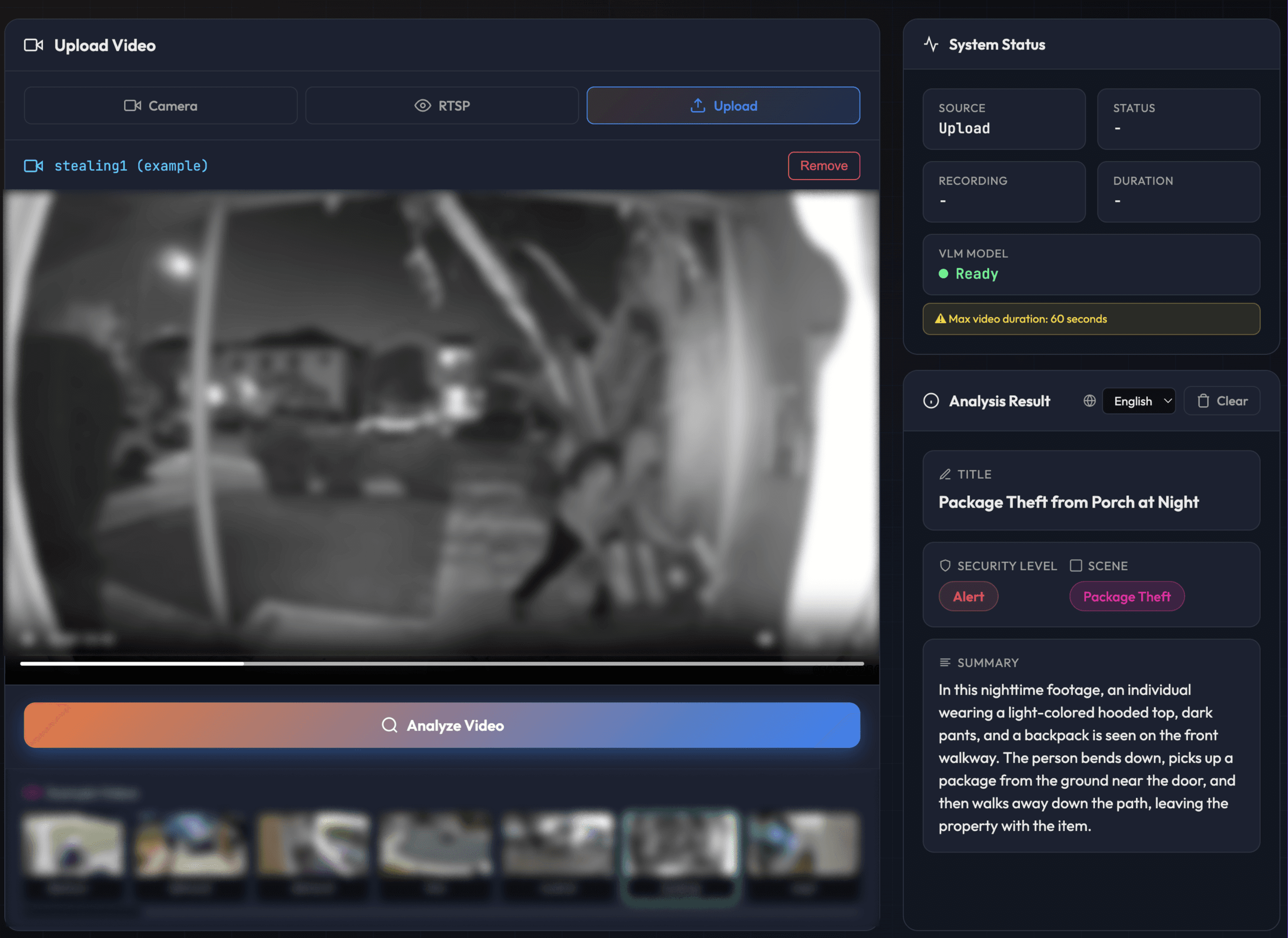Click the yellow warning triangle icon

point(940,319)
